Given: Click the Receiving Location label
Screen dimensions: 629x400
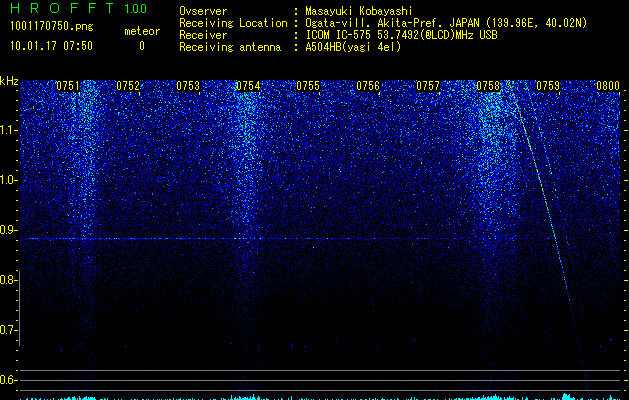Looking at the screenshot, I should tap(233, 23).
